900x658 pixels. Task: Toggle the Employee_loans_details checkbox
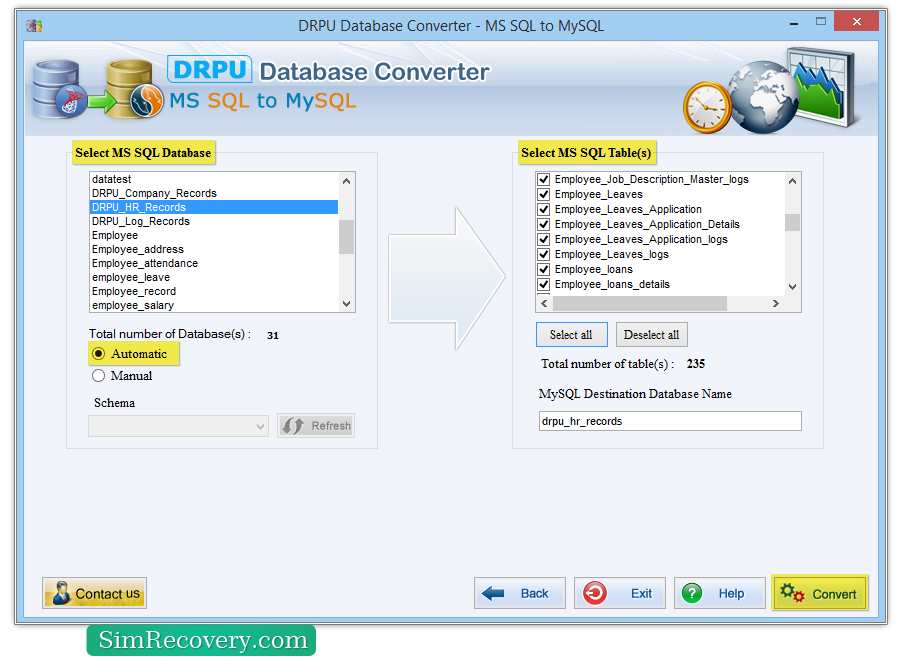[544, 284]
